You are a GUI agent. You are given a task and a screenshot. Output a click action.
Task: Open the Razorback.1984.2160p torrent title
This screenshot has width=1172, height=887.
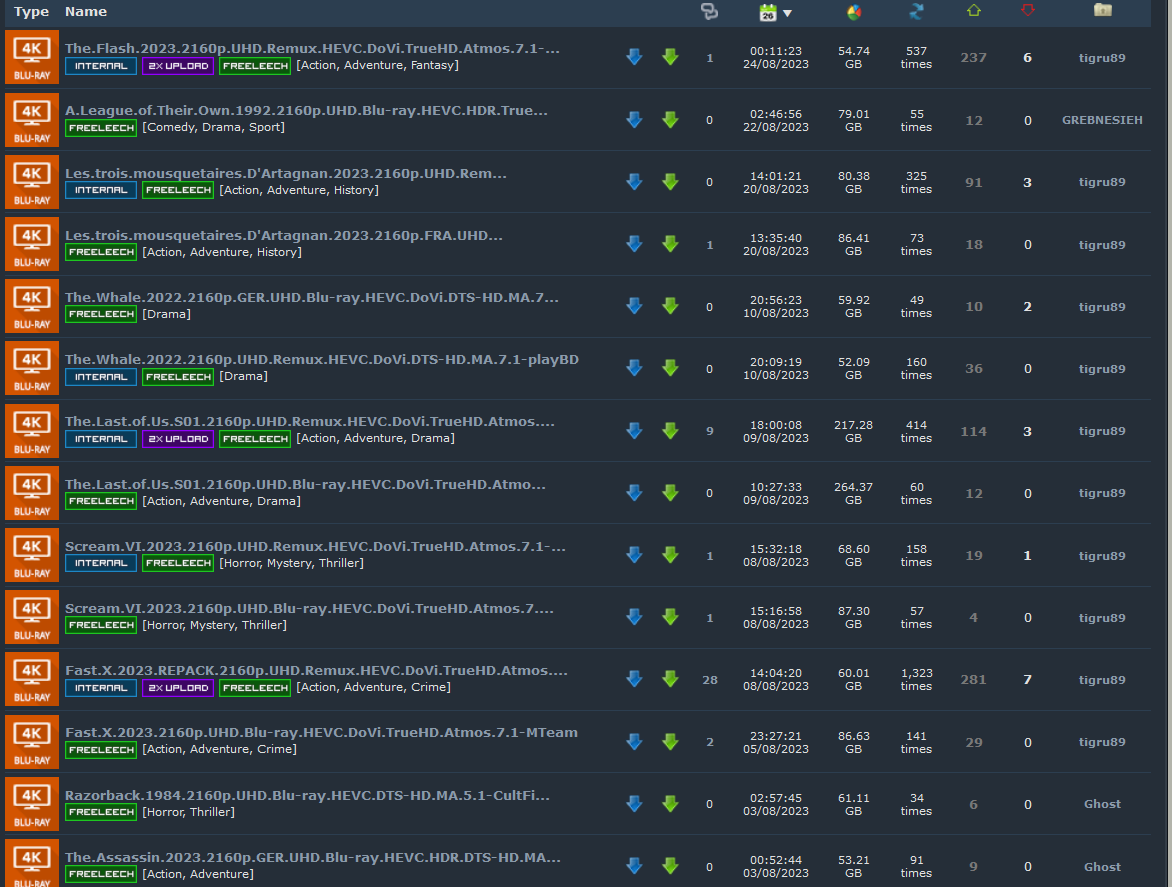307,796
